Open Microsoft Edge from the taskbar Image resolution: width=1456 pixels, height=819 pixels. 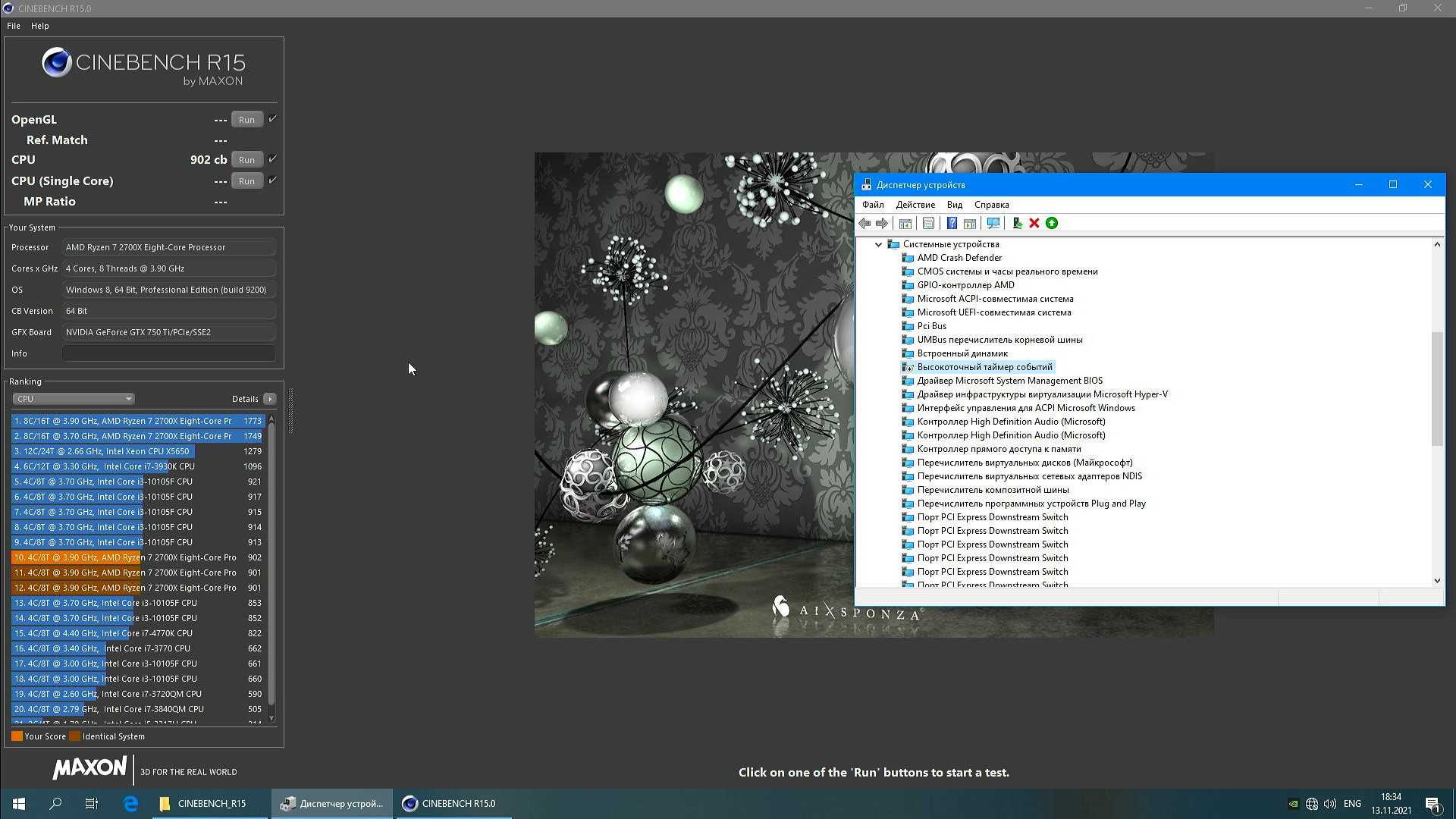tap(130, 803)
